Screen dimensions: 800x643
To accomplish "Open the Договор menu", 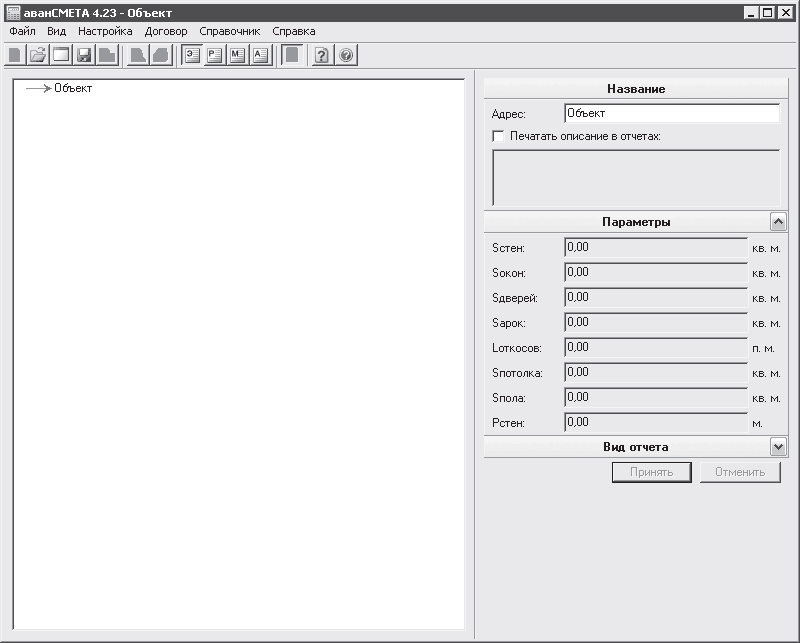I will pyautogui.click(x=166, y=31).
